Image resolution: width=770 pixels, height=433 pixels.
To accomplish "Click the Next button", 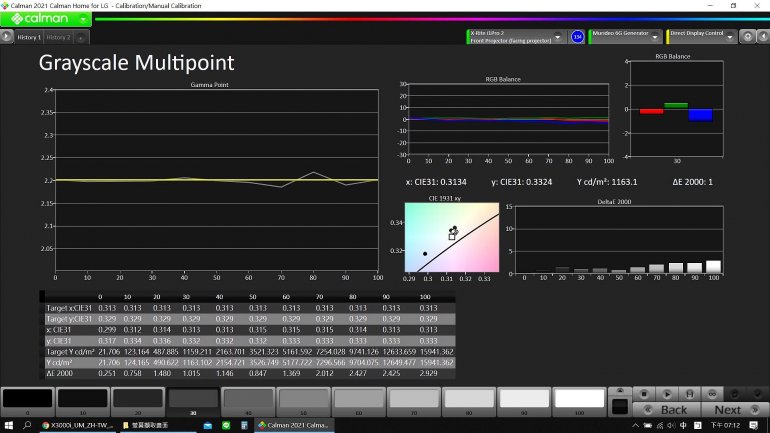I will (734, 409).
